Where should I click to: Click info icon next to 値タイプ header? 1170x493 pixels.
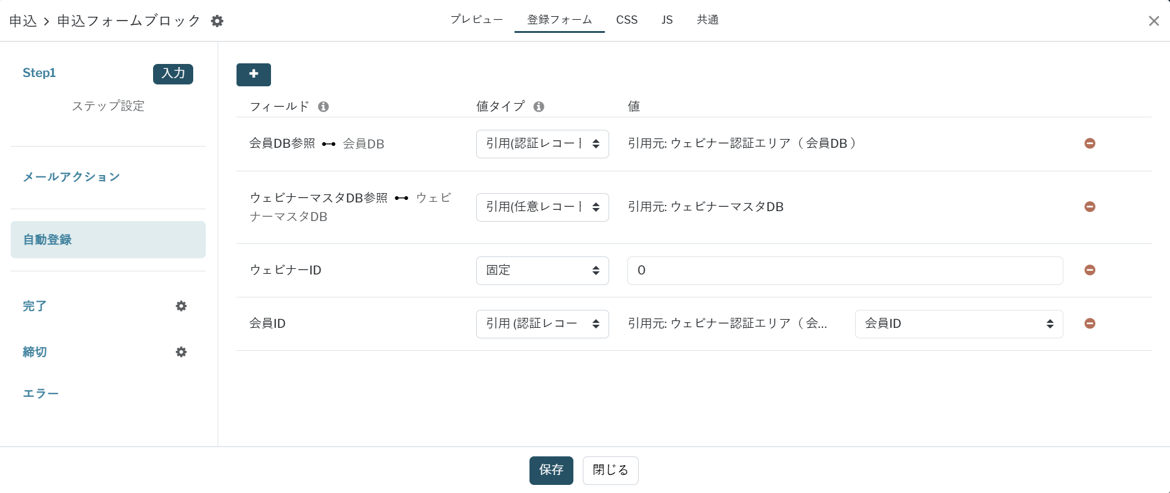539,107
